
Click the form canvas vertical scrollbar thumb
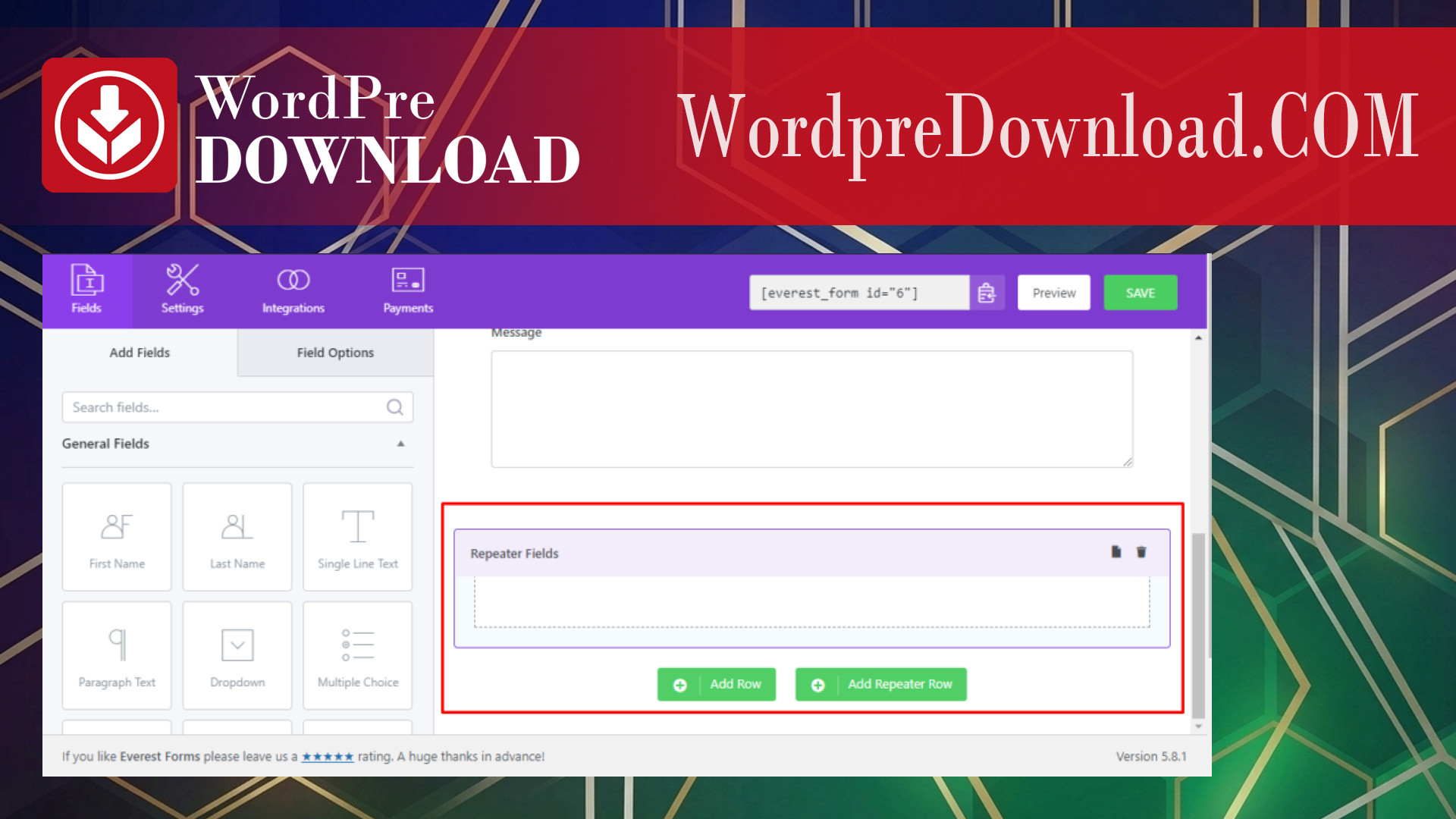point(1199,626)
